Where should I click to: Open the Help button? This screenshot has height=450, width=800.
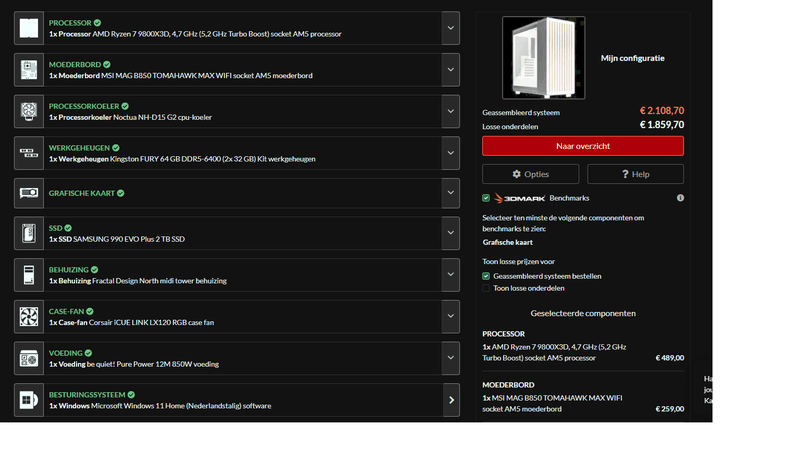pos(635,174)
